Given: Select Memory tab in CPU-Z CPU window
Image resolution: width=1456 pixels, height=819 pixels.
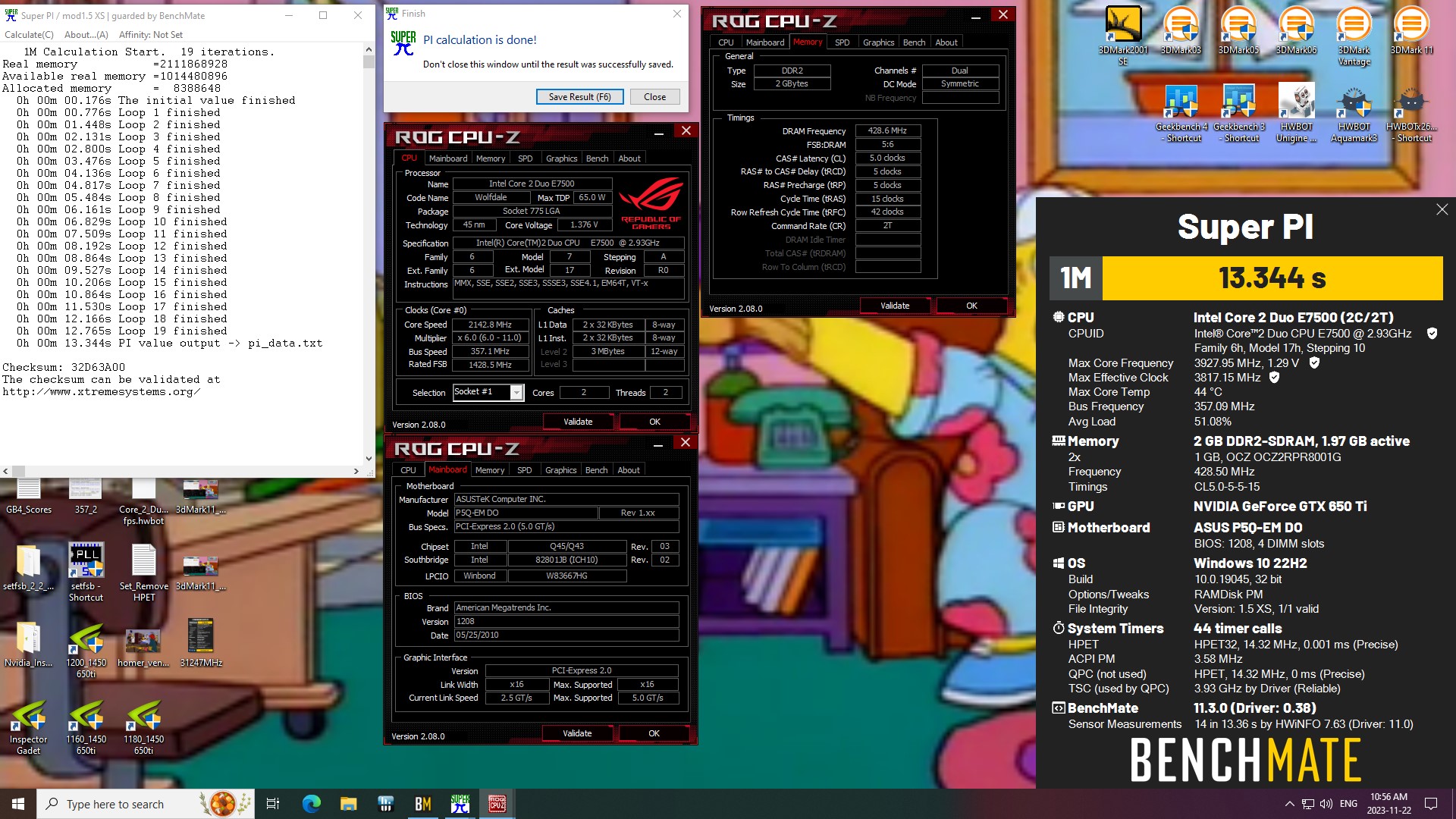Looking at the screenshot, I should (490, 158).
